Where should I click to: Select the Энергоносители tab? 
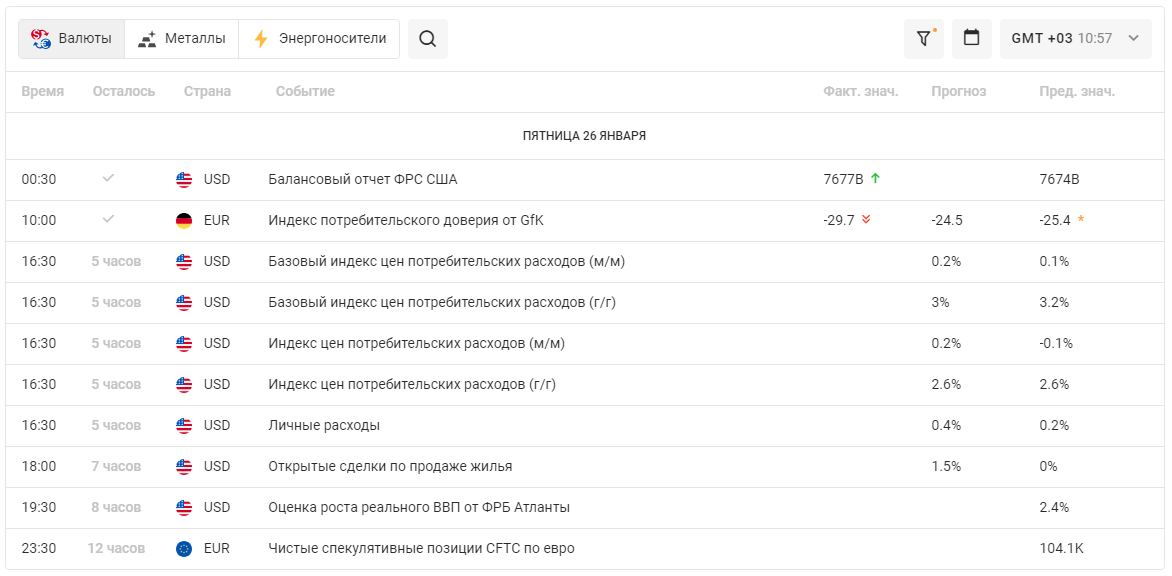click(x=319, y=39)
